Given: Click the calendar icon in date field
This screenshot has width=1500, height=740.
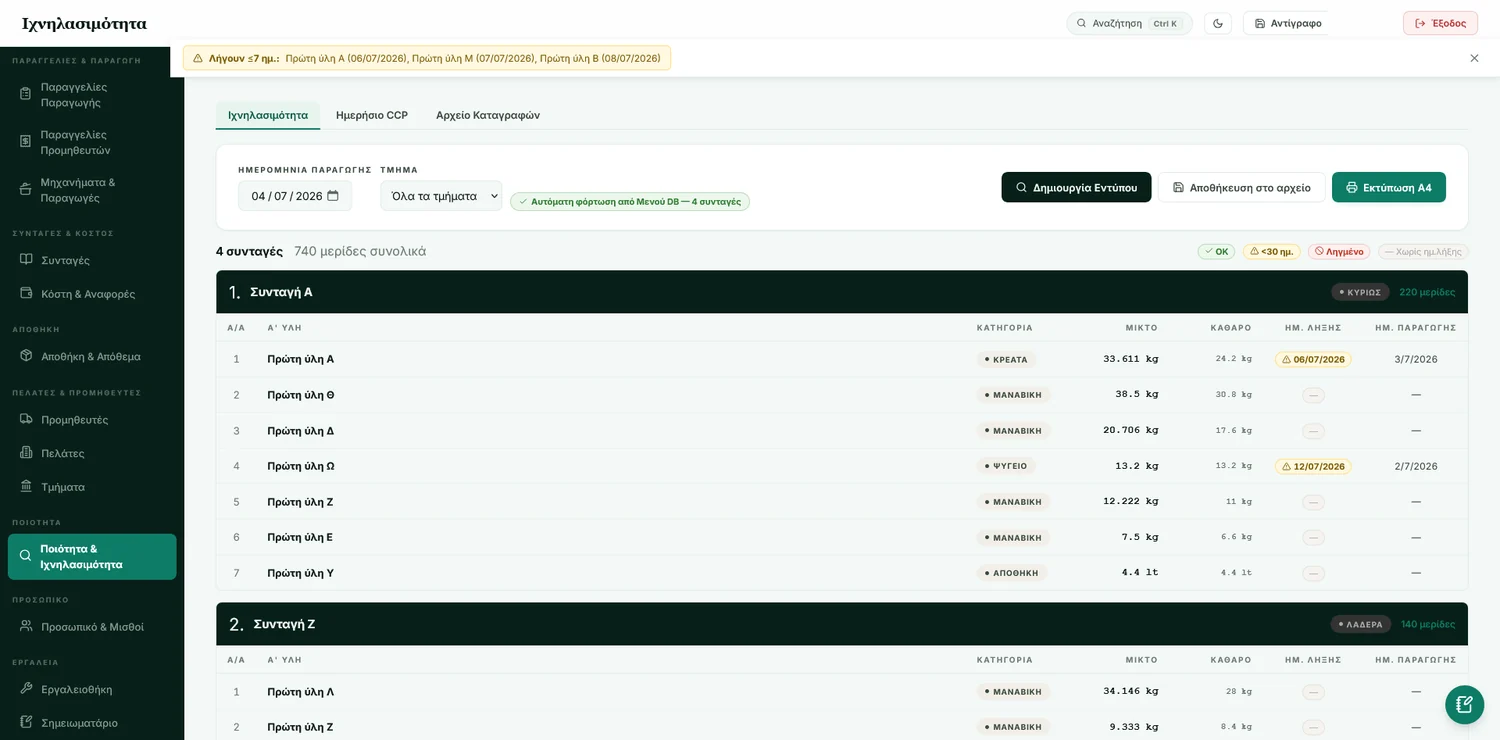Looking at the screenshot, I should click(333, 196).
